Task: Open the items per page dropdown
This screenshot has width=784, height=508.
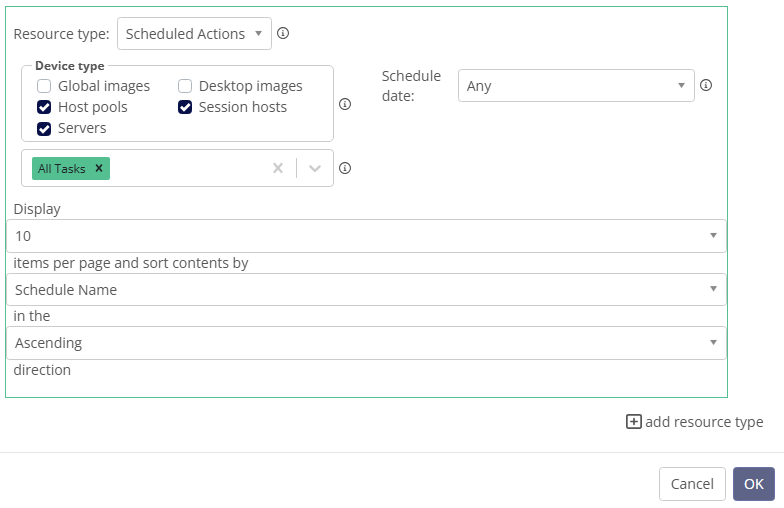Action: [x=366, y=236]
